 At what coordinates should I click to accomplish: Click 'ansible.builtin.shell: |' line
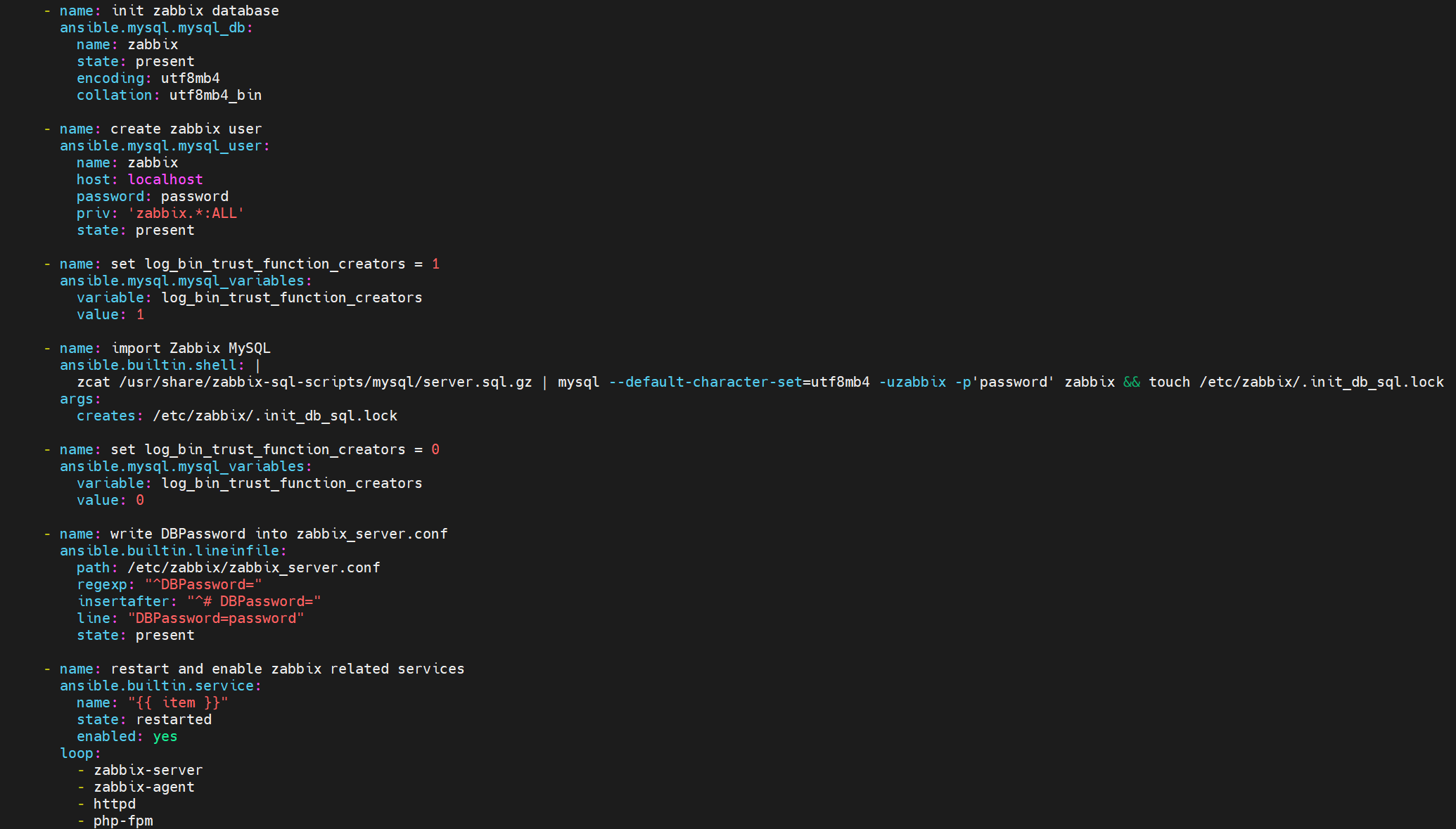click(x=160, y=365)
